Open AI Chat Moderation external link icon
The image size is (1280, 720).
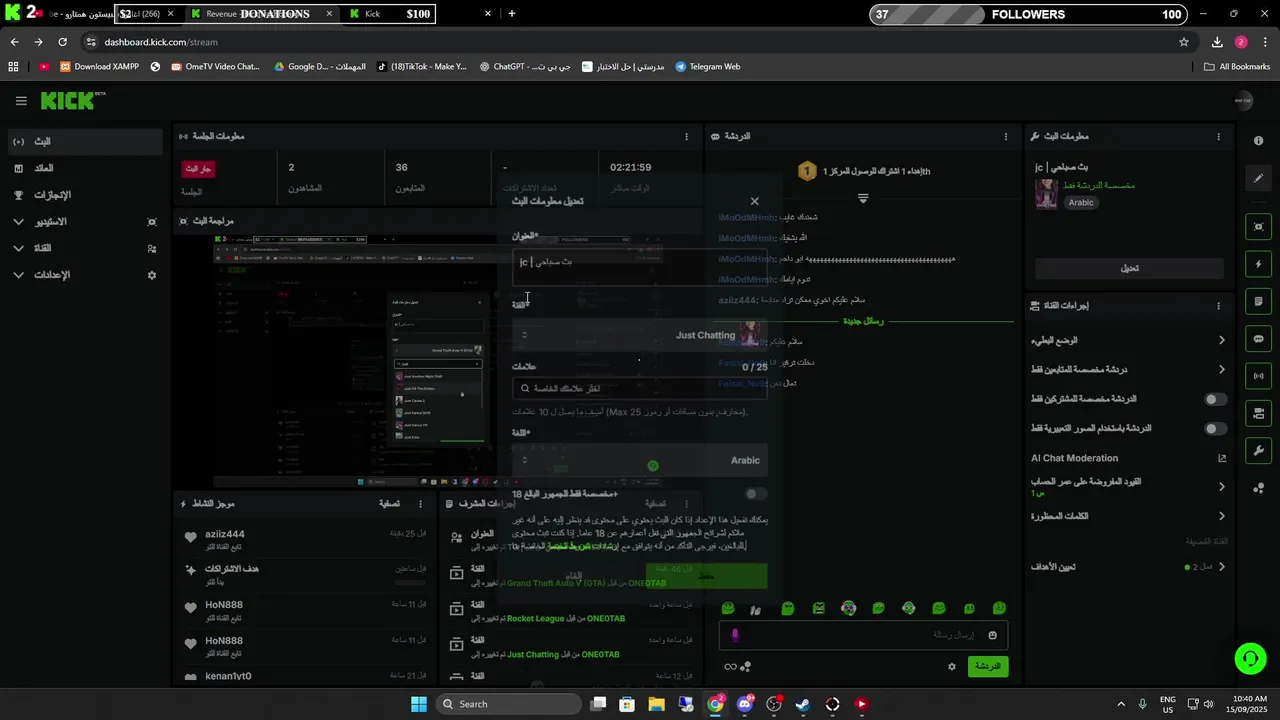click(1222, 458)
